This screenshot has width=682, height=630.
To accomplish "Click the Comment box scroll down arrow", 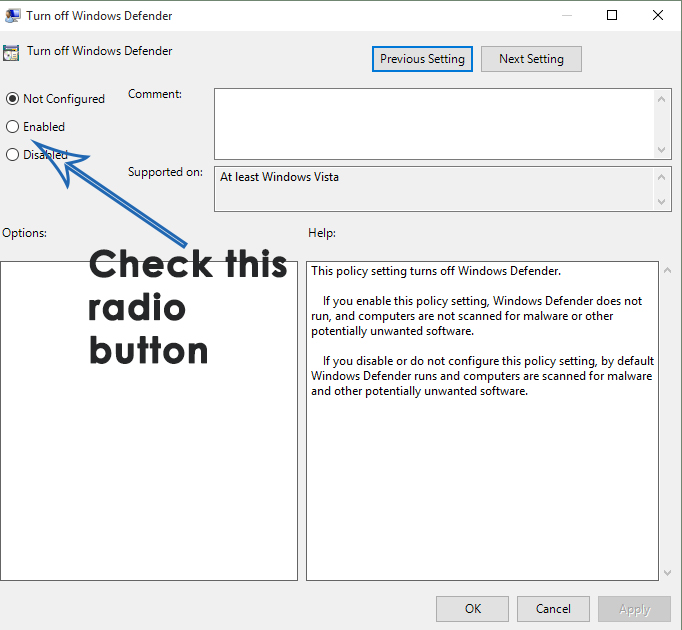I will (x=661, y=150).
